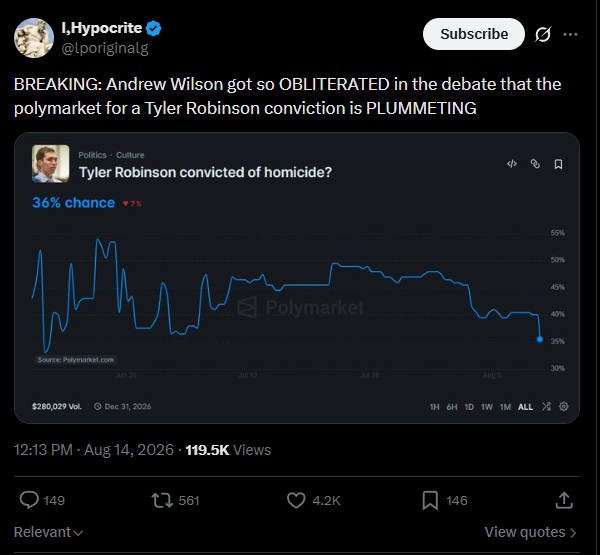Select the 1D chart range tab
This screenshot has width=600, height=555.
(469, 407)
